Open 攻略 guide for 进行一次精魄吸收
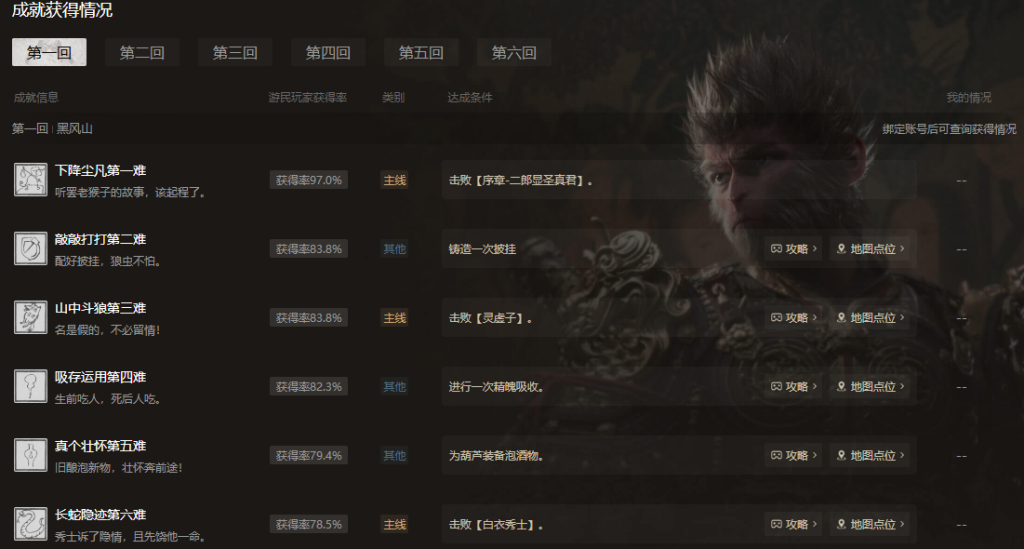This screenshot has height=549, width=1024. [793, 386]
